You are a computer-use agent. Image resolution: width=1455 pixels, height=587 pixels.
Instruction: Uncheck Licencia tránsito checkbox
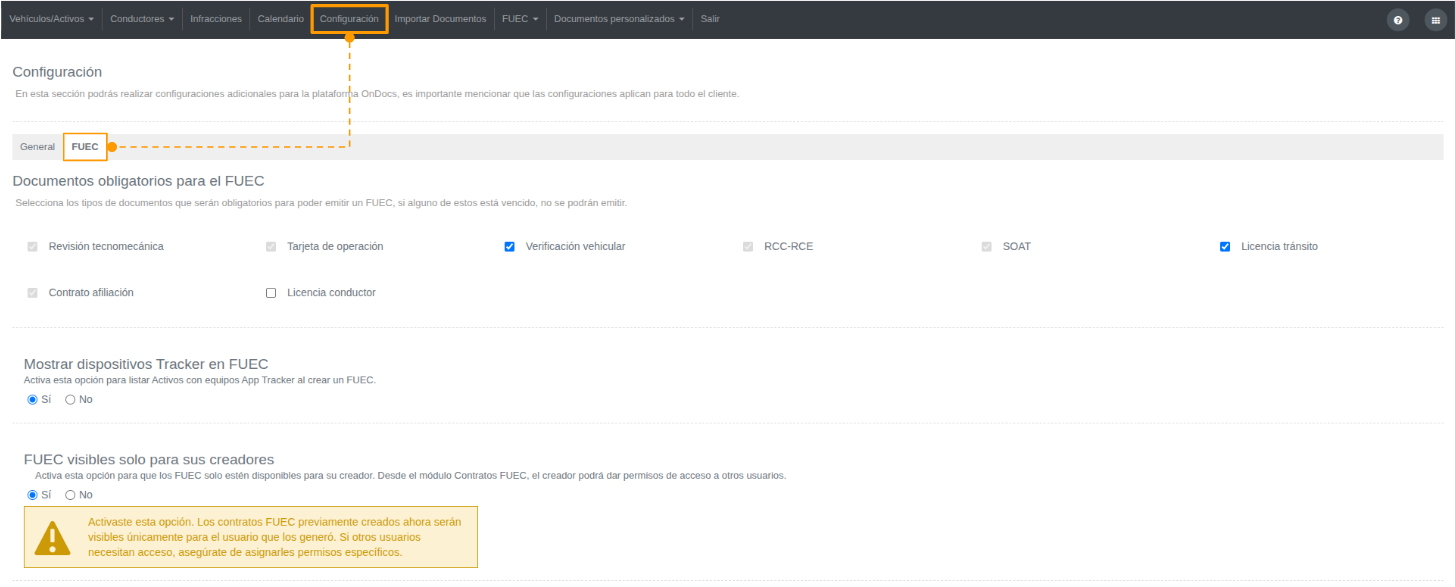point(1225,247)
